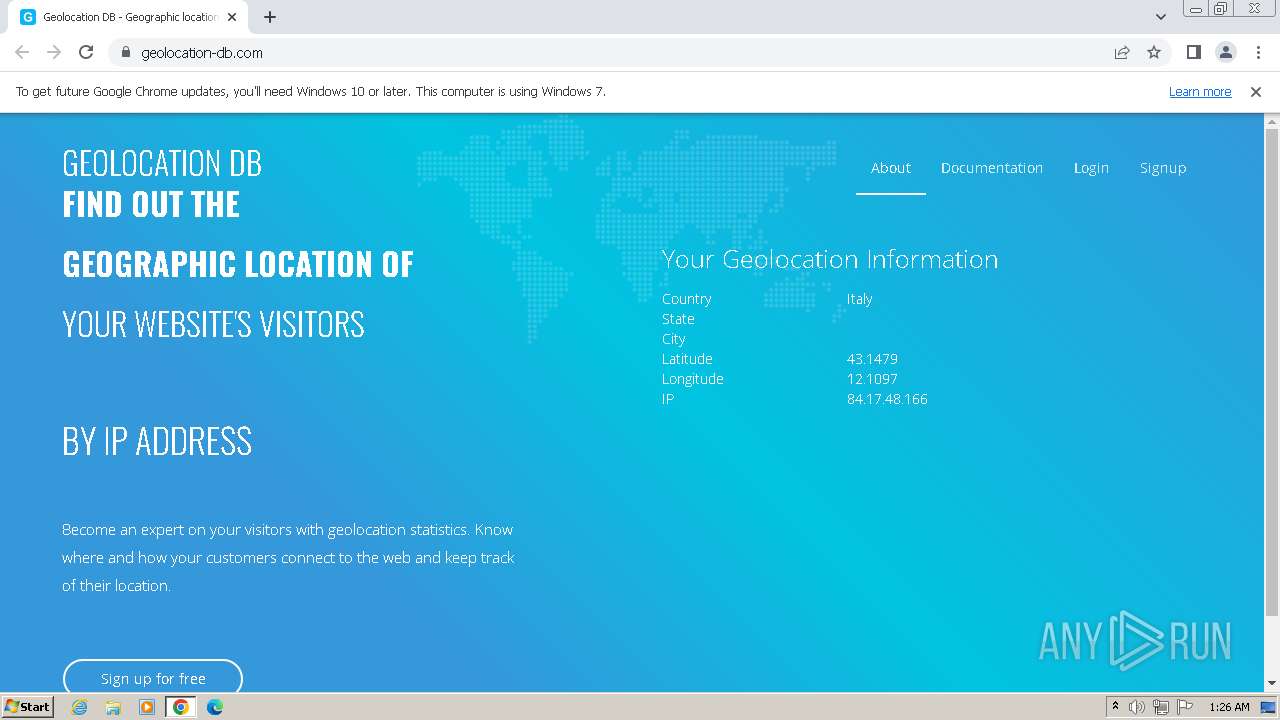Open the network tray icon
Screen dimensions: 1280x720
pos(1161,707)
